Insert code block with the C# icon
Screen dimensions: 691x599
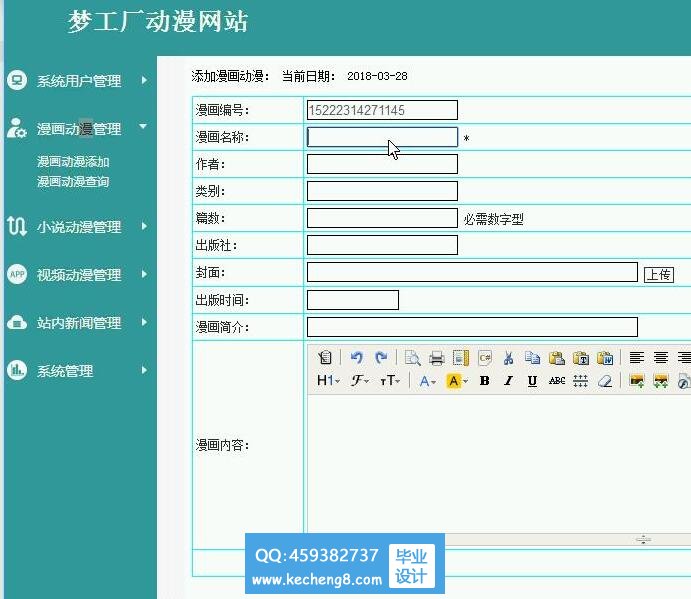click(485, 357)
